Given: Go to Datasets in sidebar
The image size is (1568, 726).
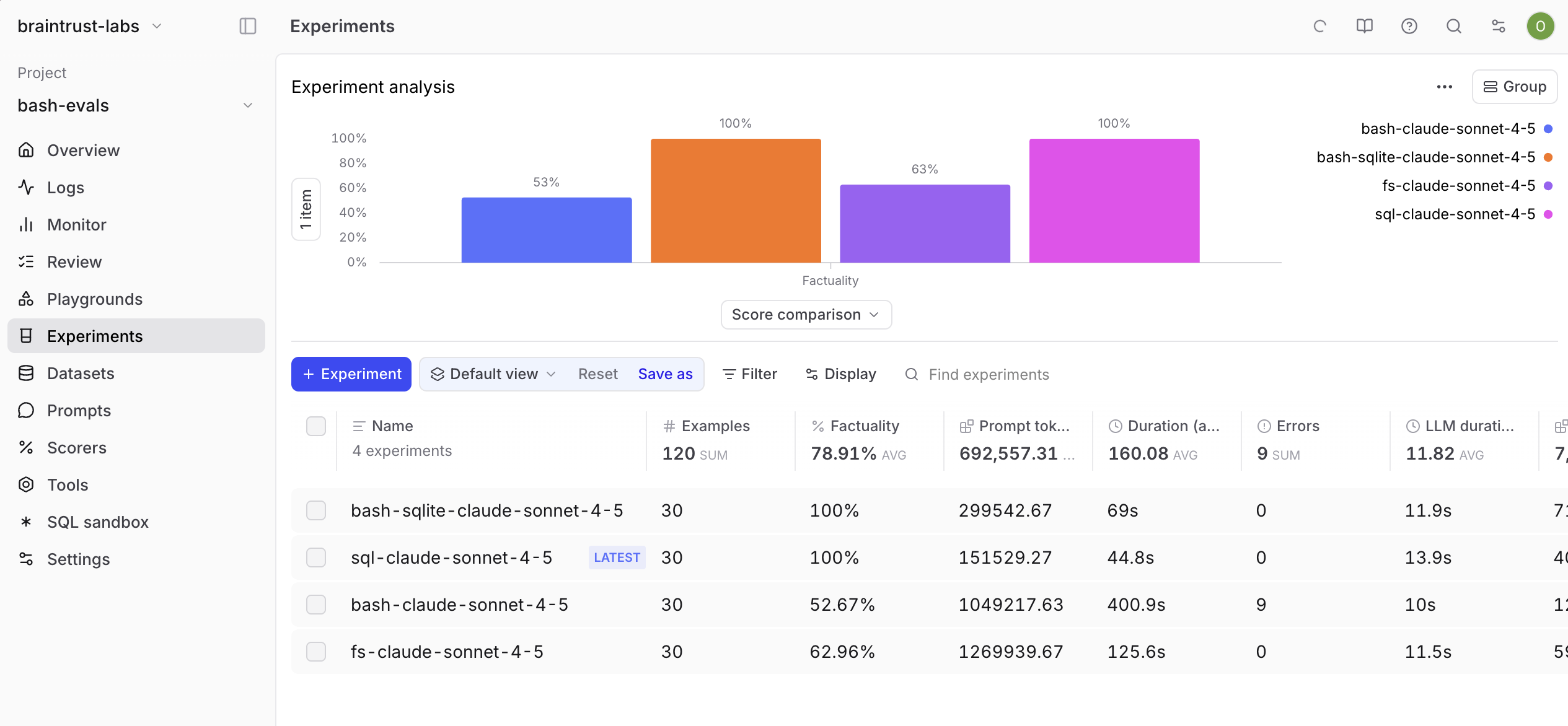Looking at the screenshot, I should (81, 374).
